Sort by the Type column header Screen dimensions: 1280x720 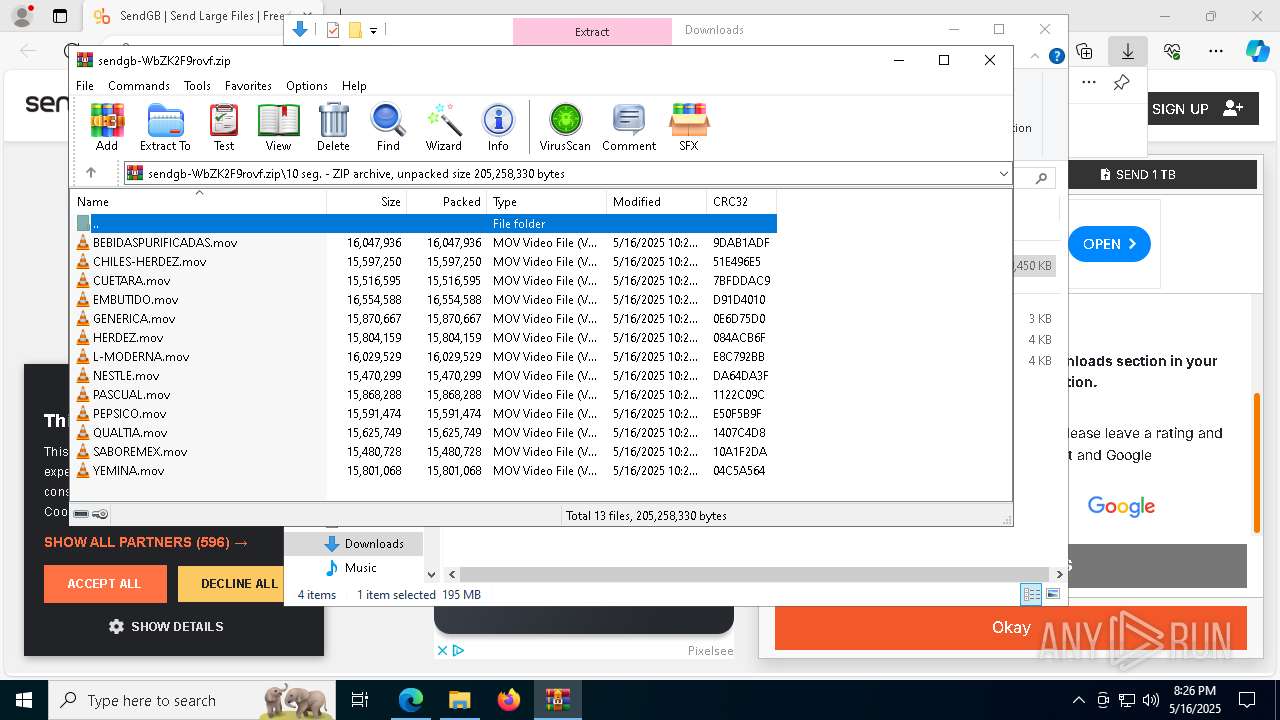[x=546, y=201]
